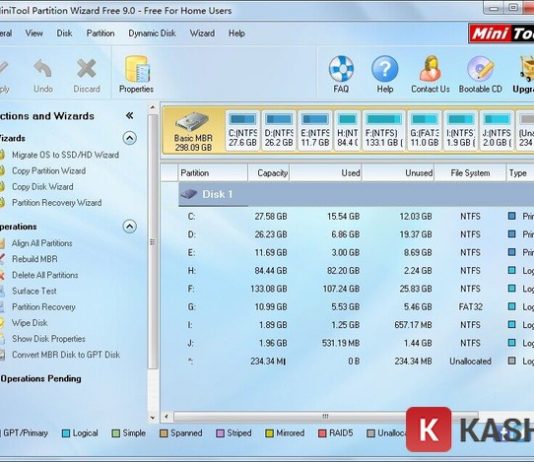This screenshot has height=462, width=534.
Task: Select the F: 133.1 GB block in disk map
Action: (384, 130)
